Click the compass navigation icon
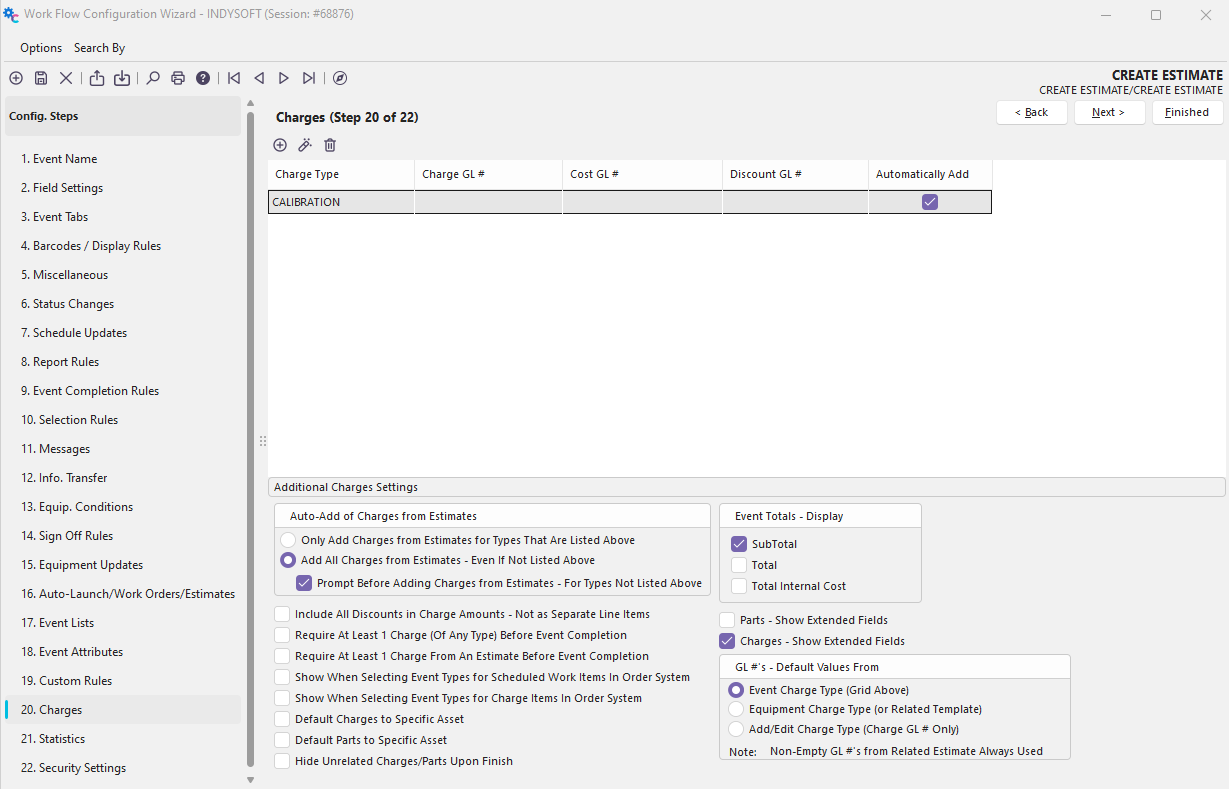The height and width of the screenshot is (789, 1229). [x=340, y=78]
